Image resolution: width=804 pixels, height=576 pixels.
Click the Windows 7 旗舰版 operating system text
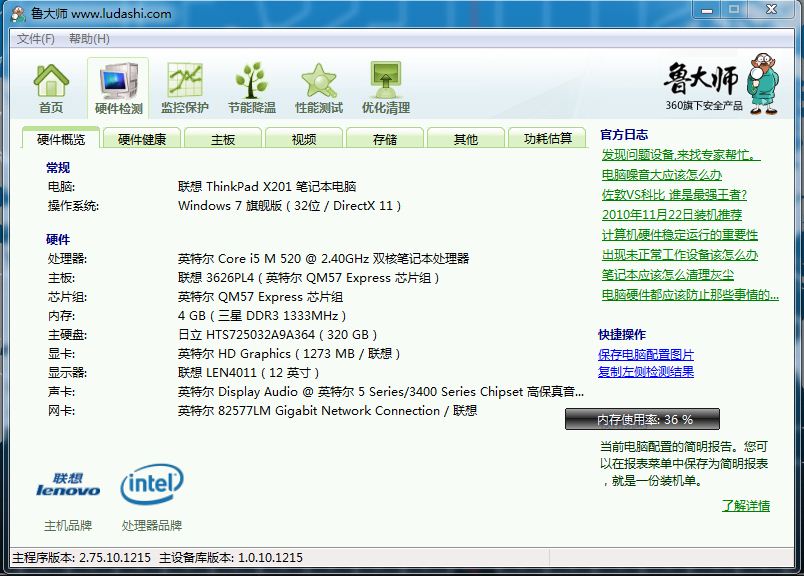coord(289,206)
